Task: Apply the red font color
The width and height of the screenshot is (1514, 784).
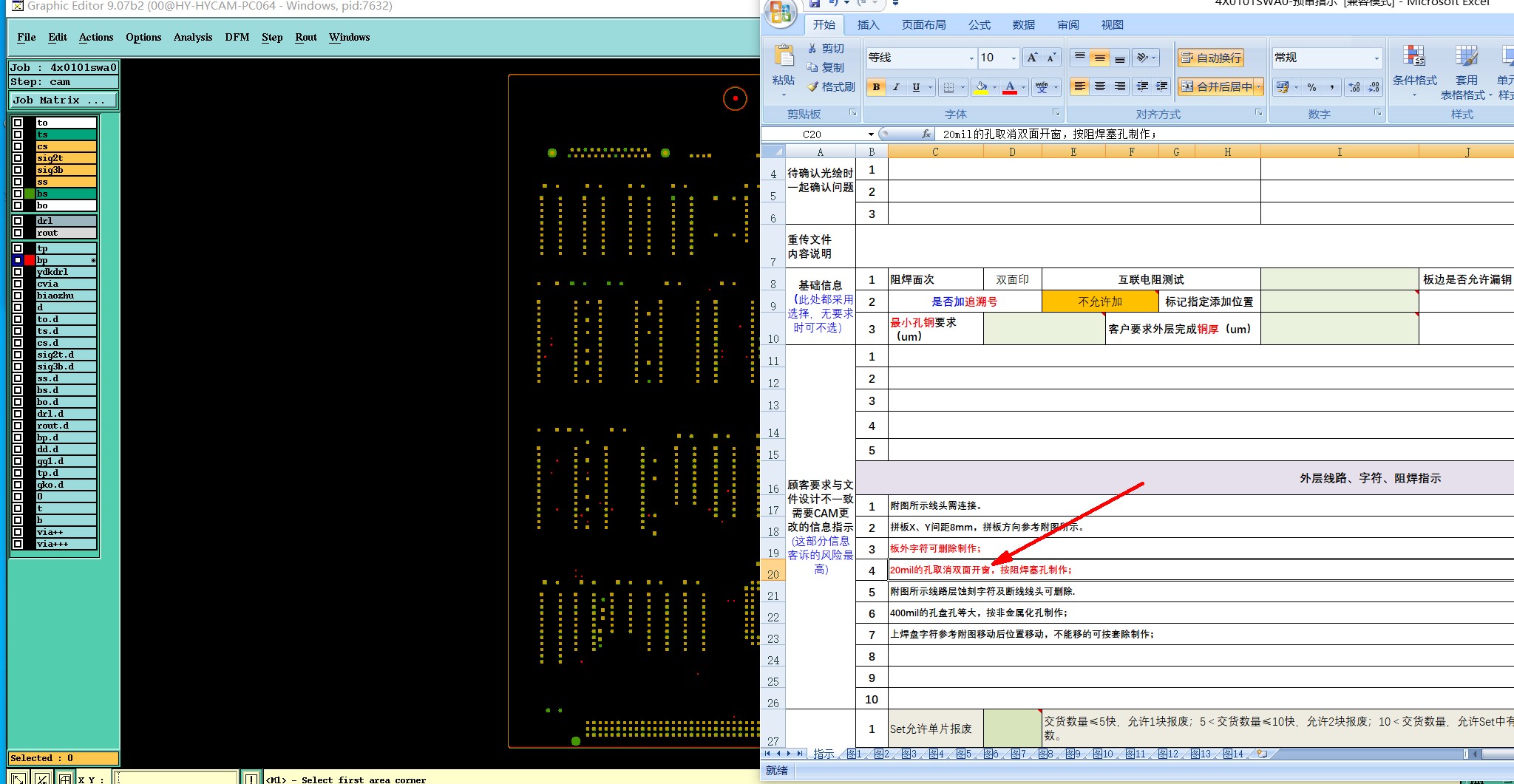Action: pos(1010,87)
